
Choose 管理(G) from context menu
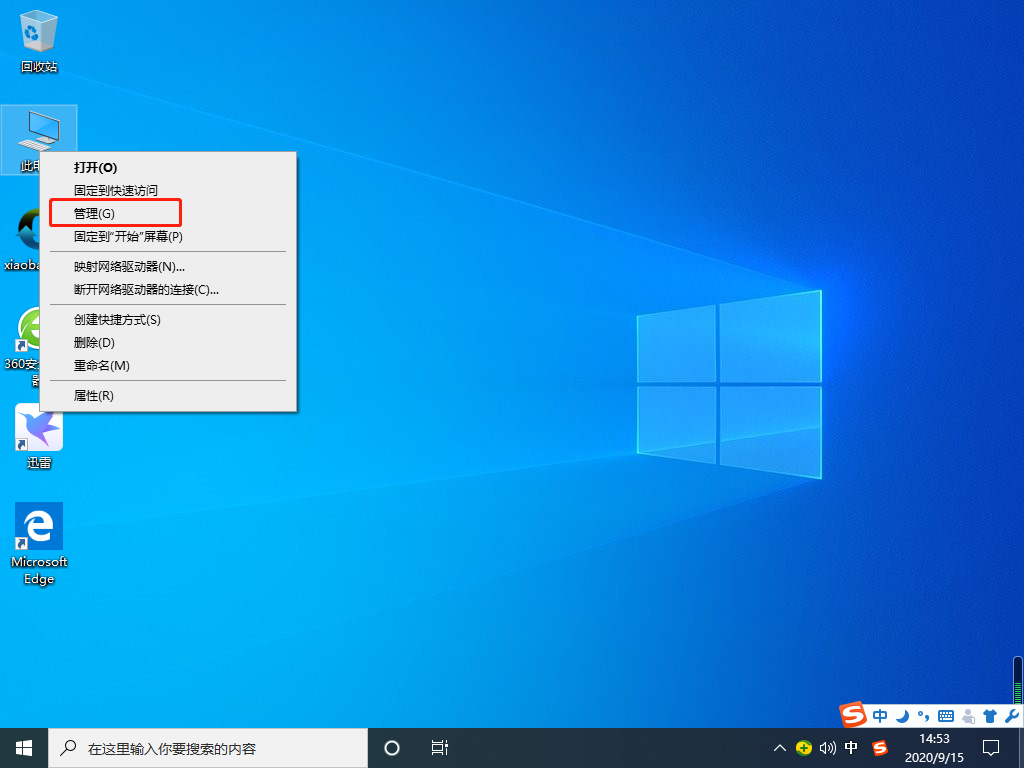tap(95, 213)
